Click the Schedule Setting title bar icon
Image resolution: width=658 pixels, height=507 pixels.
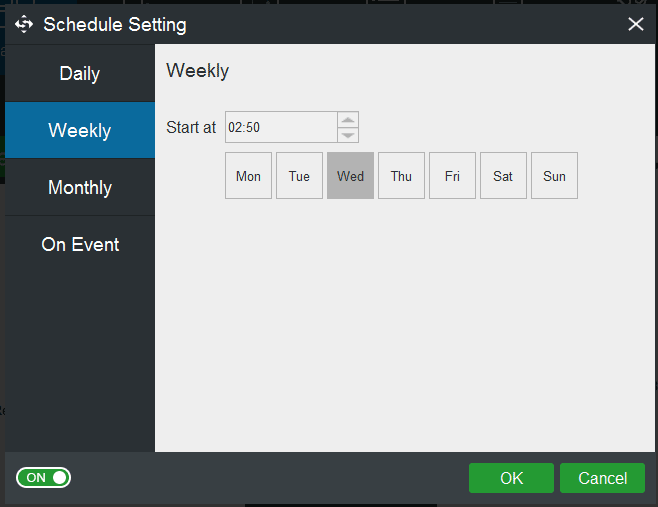(x=24, y=24)
